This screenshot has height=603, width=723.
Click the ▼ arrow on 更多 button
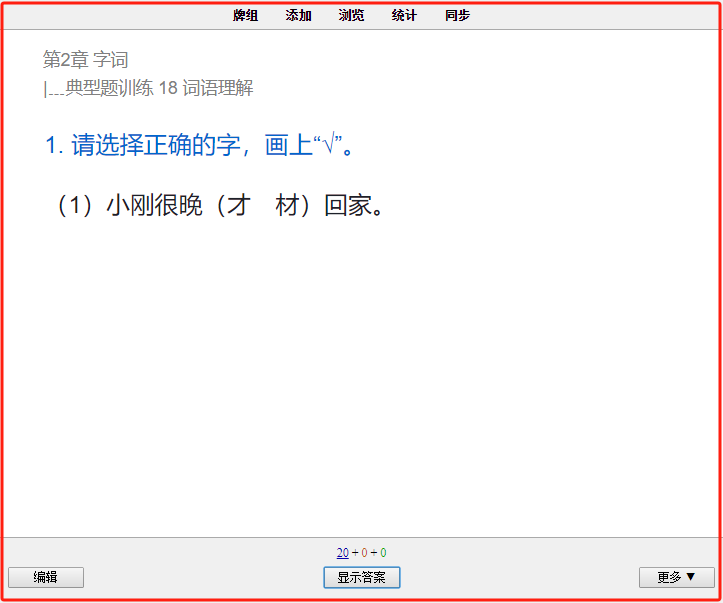pos(690,577)
